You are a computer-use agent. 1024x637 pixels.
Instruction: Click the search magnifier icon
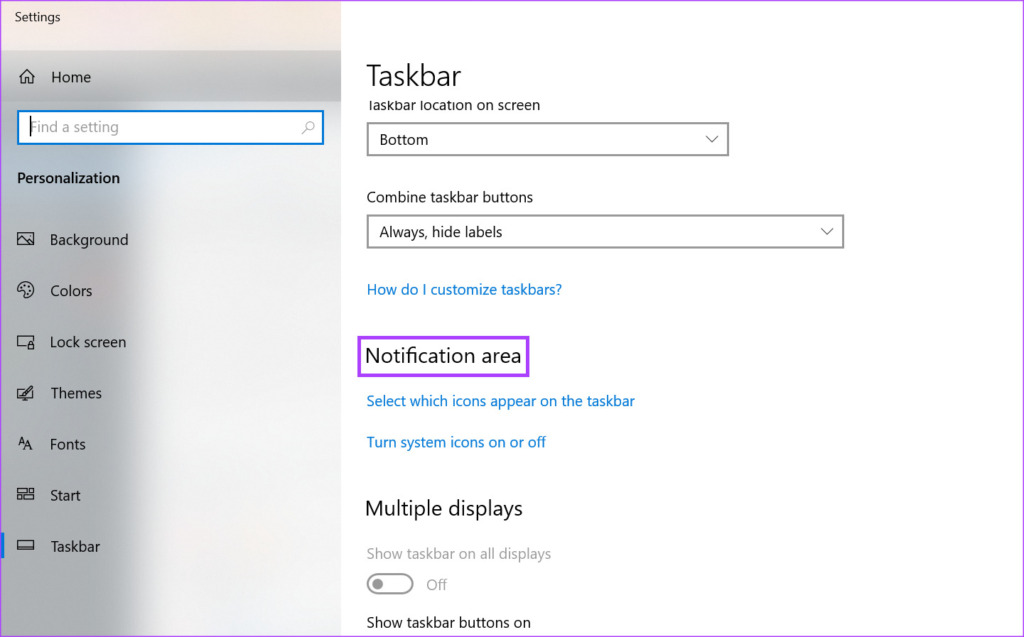click(309, 127)
